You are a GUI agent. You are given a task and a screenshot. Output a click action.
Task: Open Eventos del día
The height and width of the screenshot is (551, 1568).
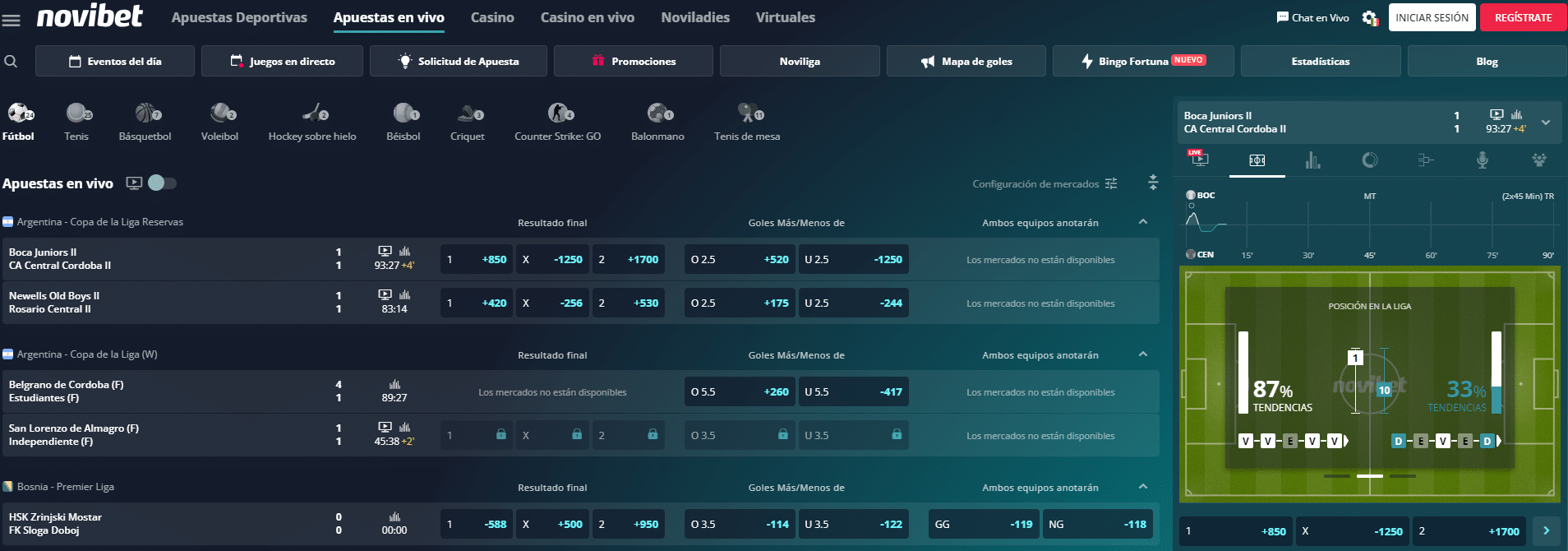(x=115, y=61)
